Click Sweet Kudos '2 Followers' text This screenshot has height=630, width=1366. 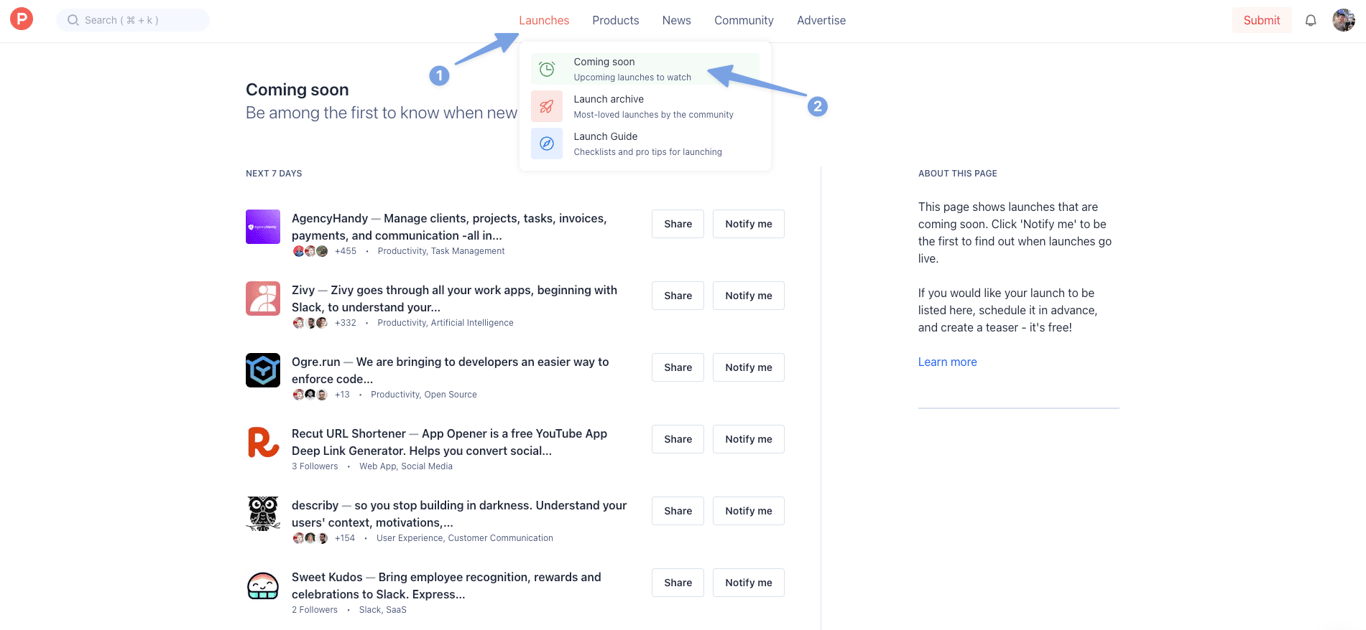315,610
